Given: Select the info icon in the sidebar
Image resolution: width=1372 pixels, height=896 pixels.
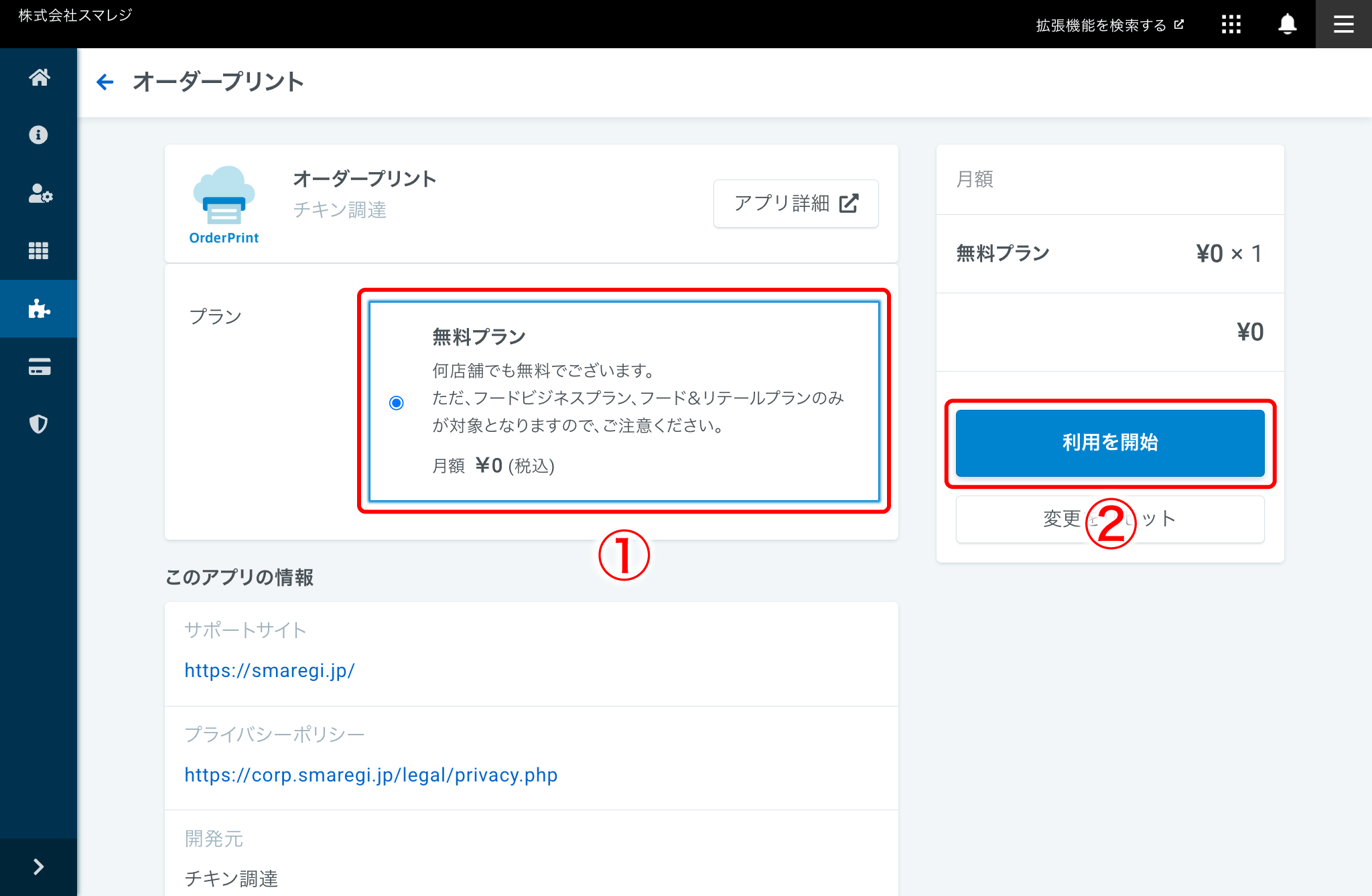Looking at the screenshot, I should pyautogui.click(x=38, y=135).
